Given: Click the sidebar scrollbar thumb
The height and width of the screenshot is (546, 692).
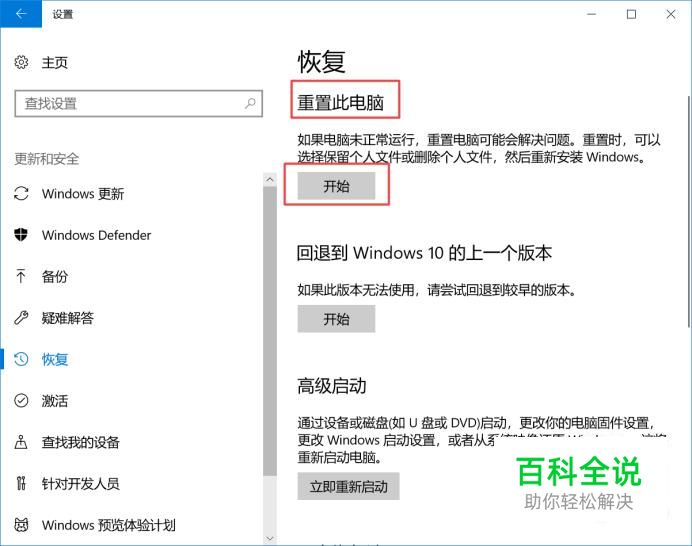Looking at the screenshot, I should click(270, 331).
